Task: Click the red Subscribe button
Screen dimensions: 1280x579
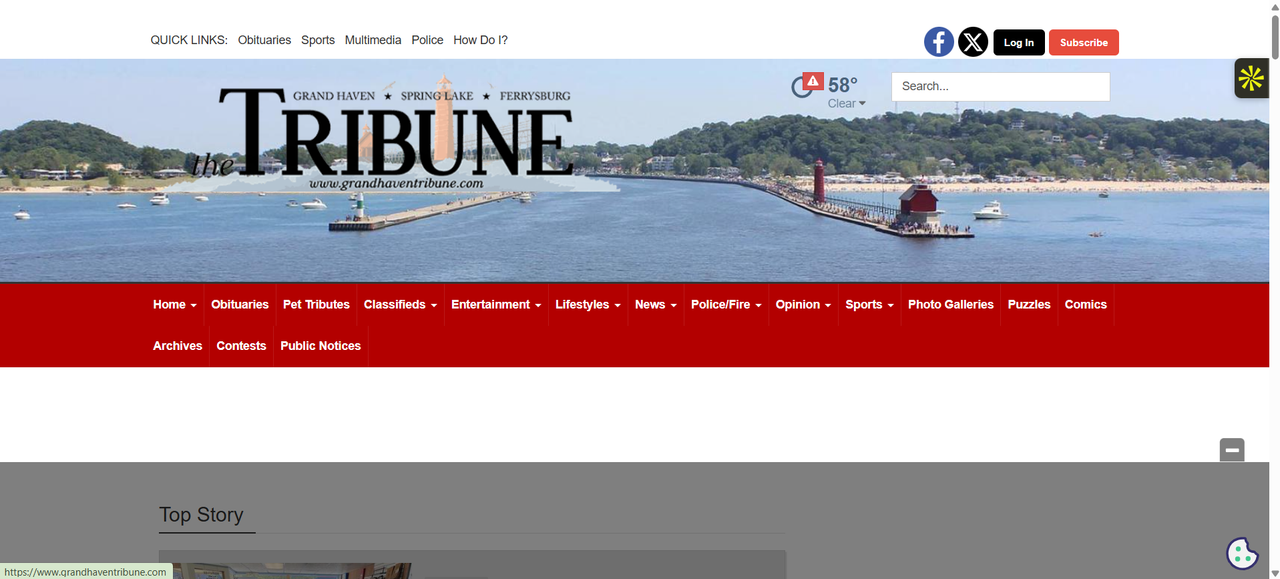Action: coord(1084,42)
